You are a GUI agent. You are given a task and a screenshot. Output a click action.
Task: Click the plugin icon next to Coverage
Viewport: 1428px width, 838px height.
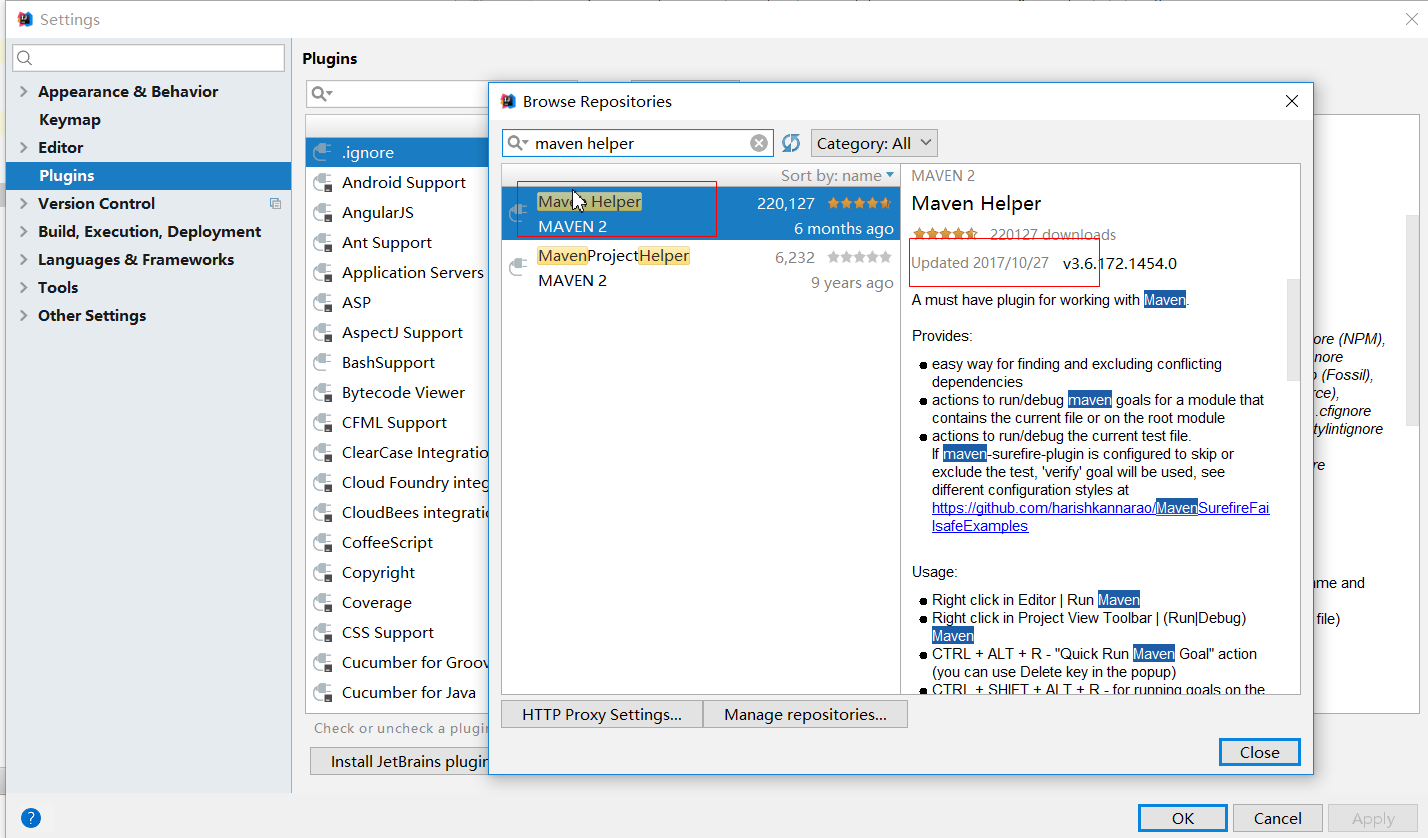click(322, 603)
